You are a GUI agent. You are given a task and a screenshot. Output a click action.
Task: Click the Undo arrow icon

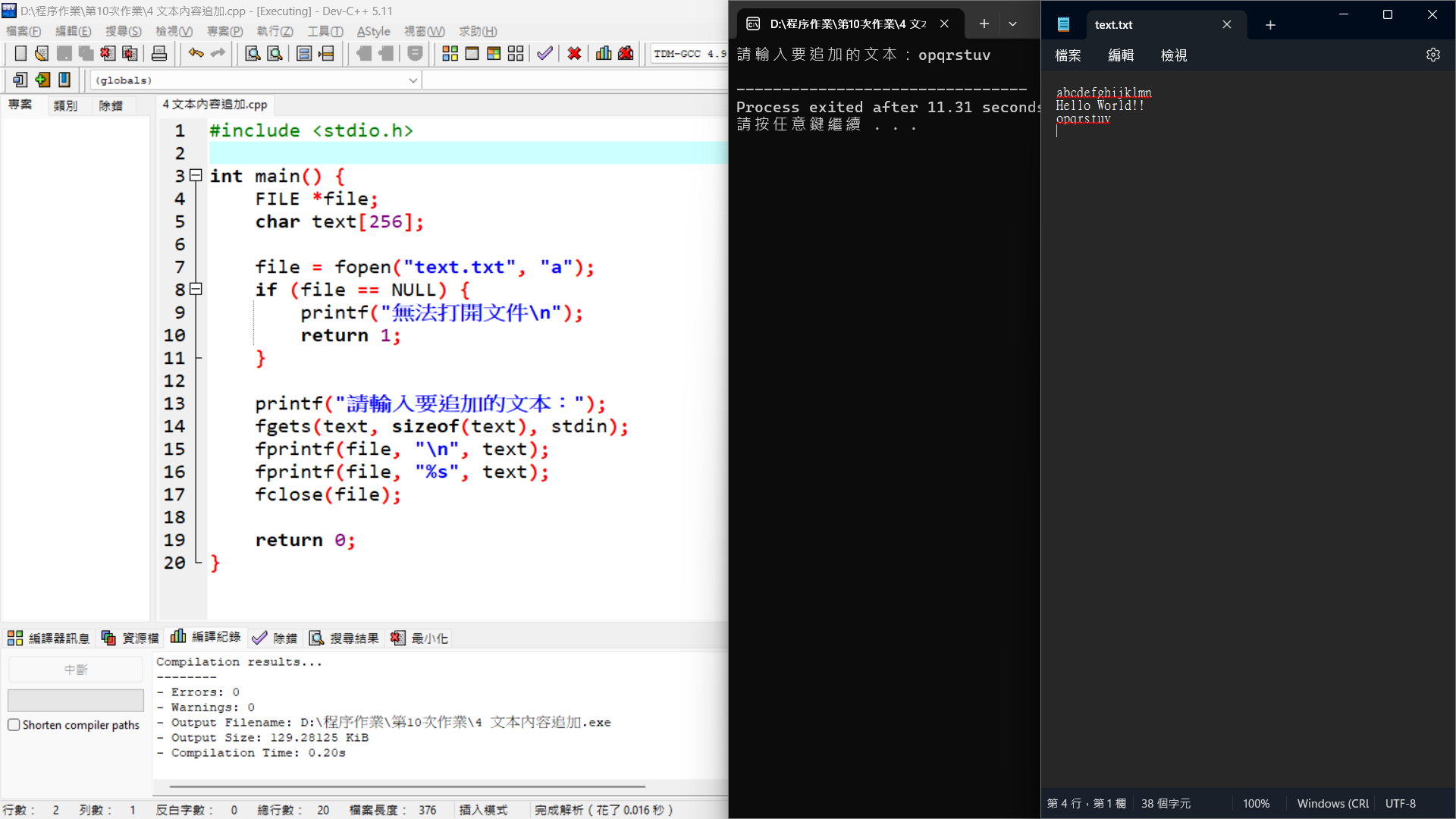click(x=196, y=53)
